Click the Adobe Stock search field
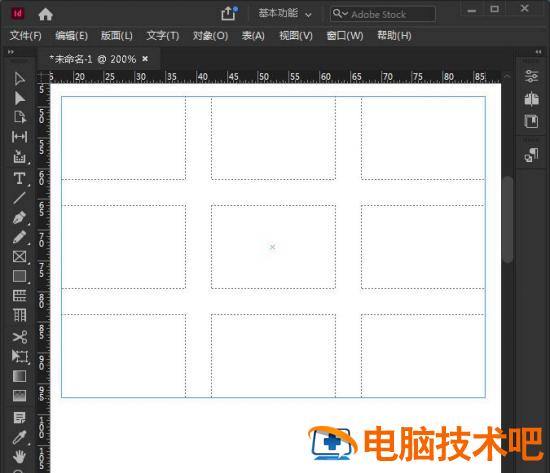The width and height of the screenshot is (550, 473). coord(383,14)
